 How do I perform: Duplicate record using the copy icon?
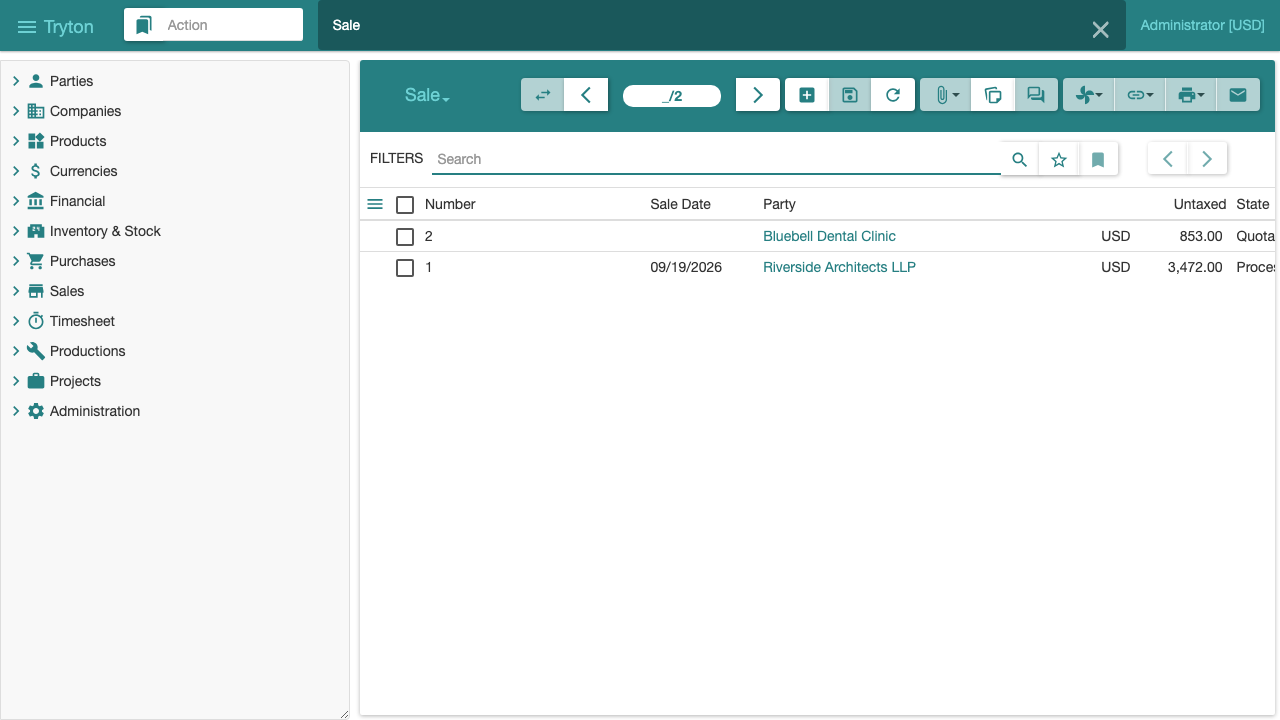(993, 95)
